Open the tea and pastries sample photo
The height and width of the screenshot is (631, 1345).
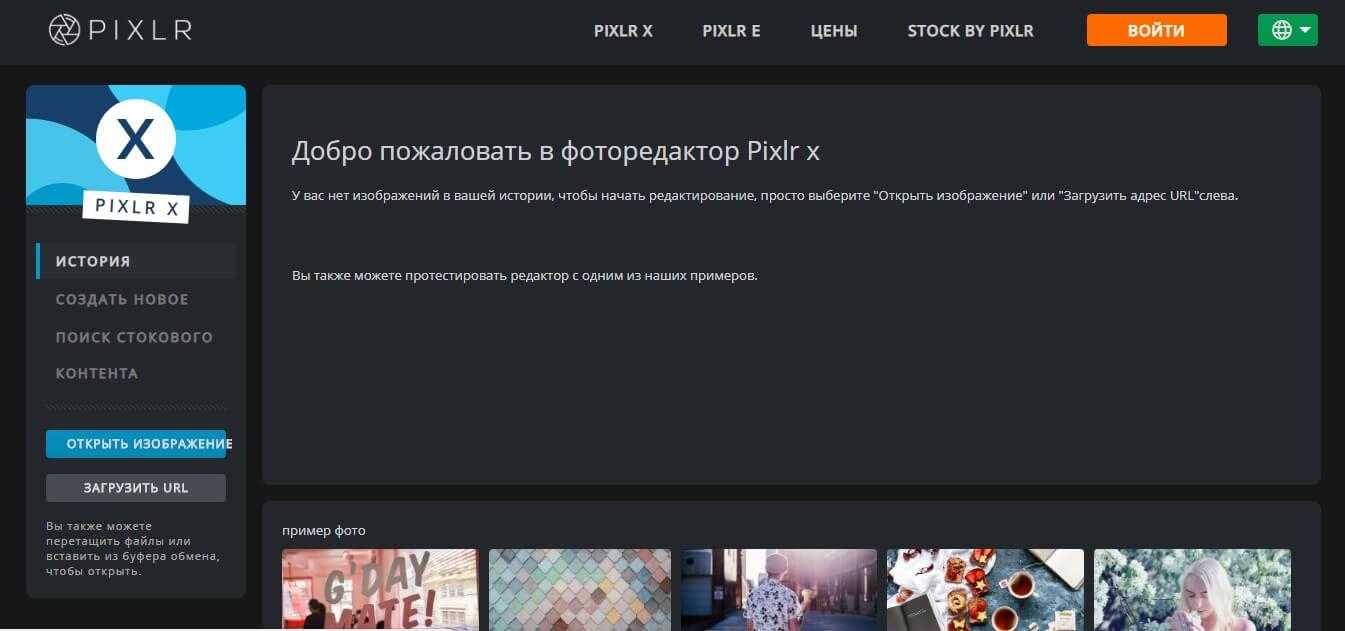[985, 588]
